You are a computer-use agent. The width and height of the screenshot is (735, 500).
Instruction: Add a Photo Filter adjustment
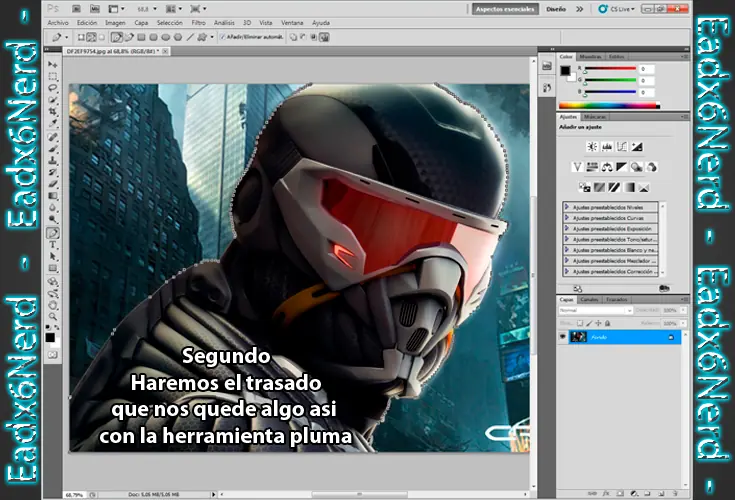[637, 167]
